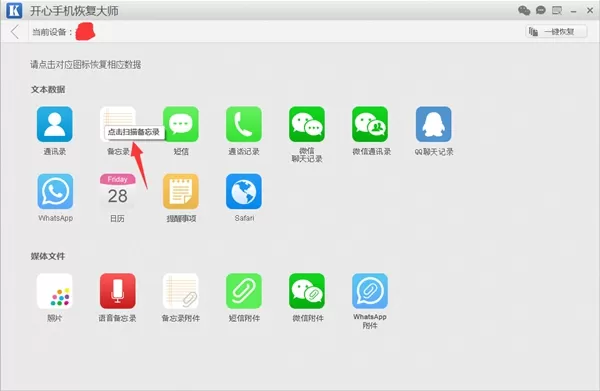Minimize the 开心手机恢复大师 window

pos(573,11)
